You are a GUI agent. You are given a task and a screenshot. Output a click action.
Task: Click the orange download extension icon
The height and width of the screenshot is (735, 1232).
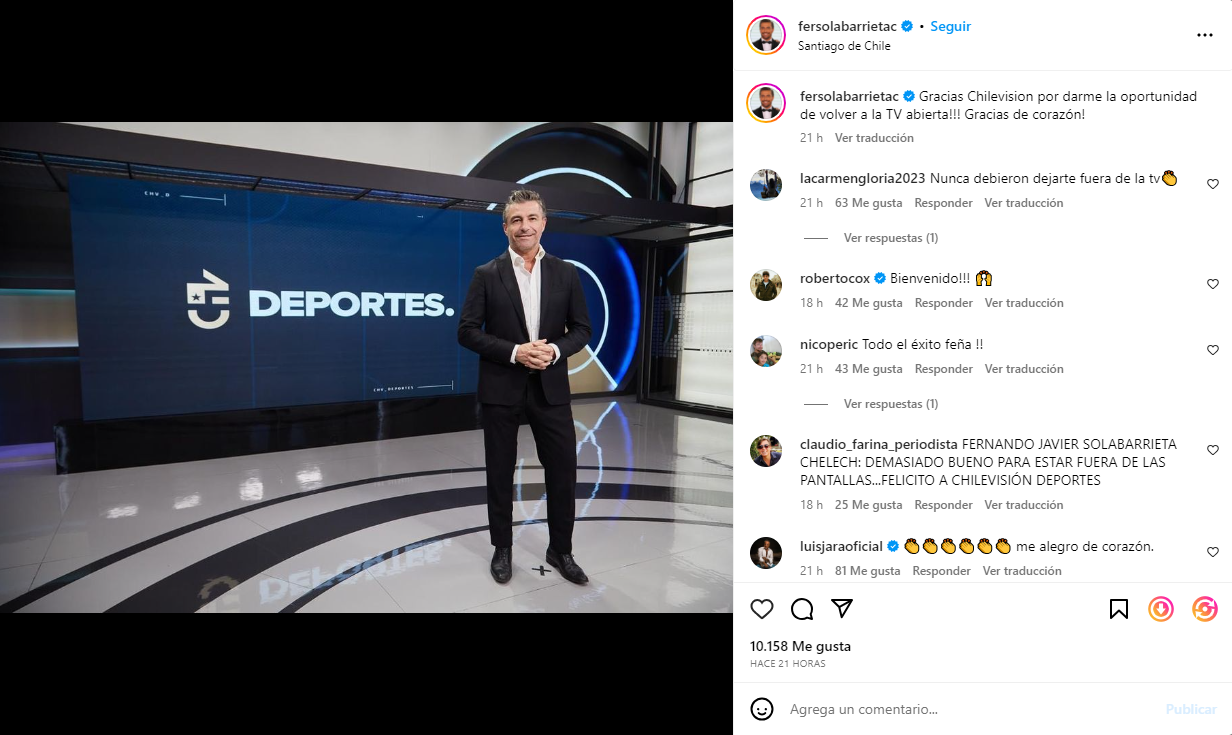1161,609
